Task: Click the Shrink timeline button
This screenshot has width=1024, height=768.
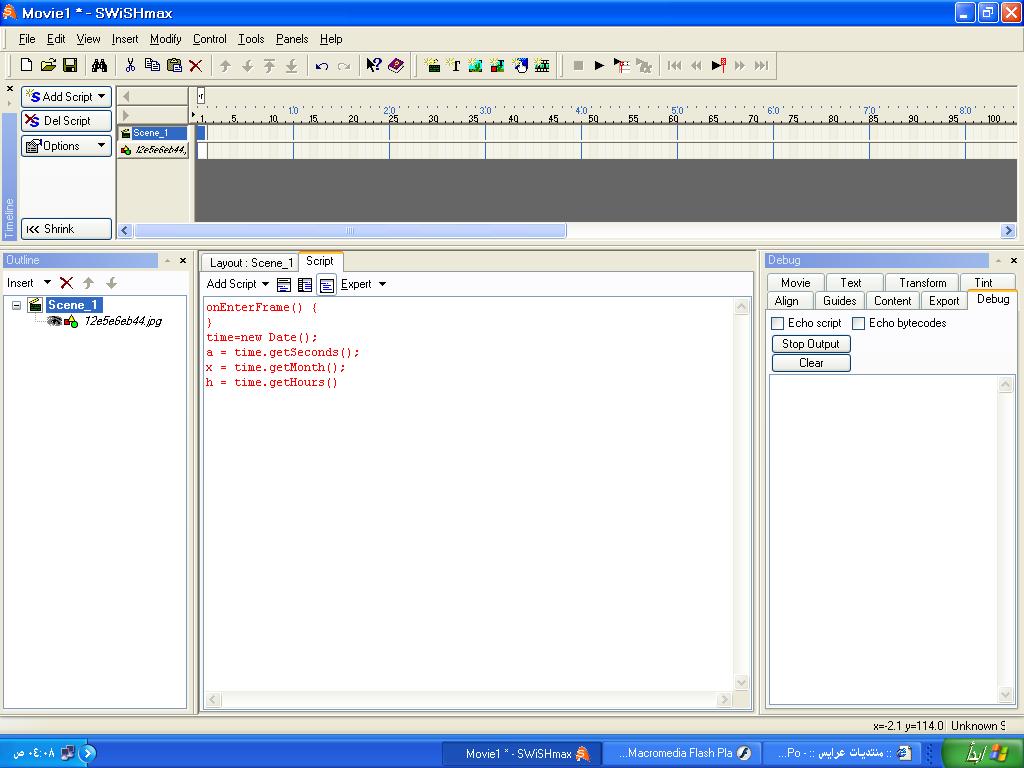Action: click(66, 229)
